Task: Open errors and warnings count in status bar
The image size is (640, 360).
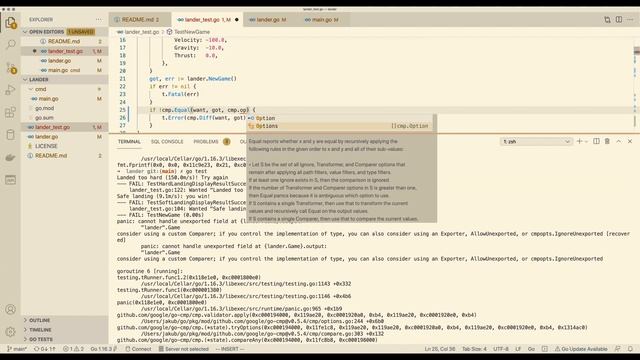Action: pos(73,349)
